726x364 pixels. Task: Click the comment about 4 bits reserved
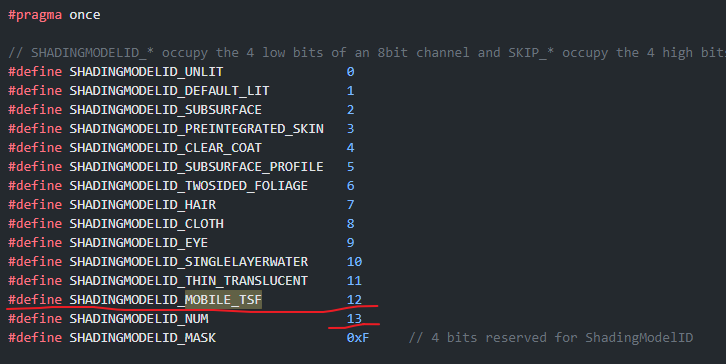[551, 338]
